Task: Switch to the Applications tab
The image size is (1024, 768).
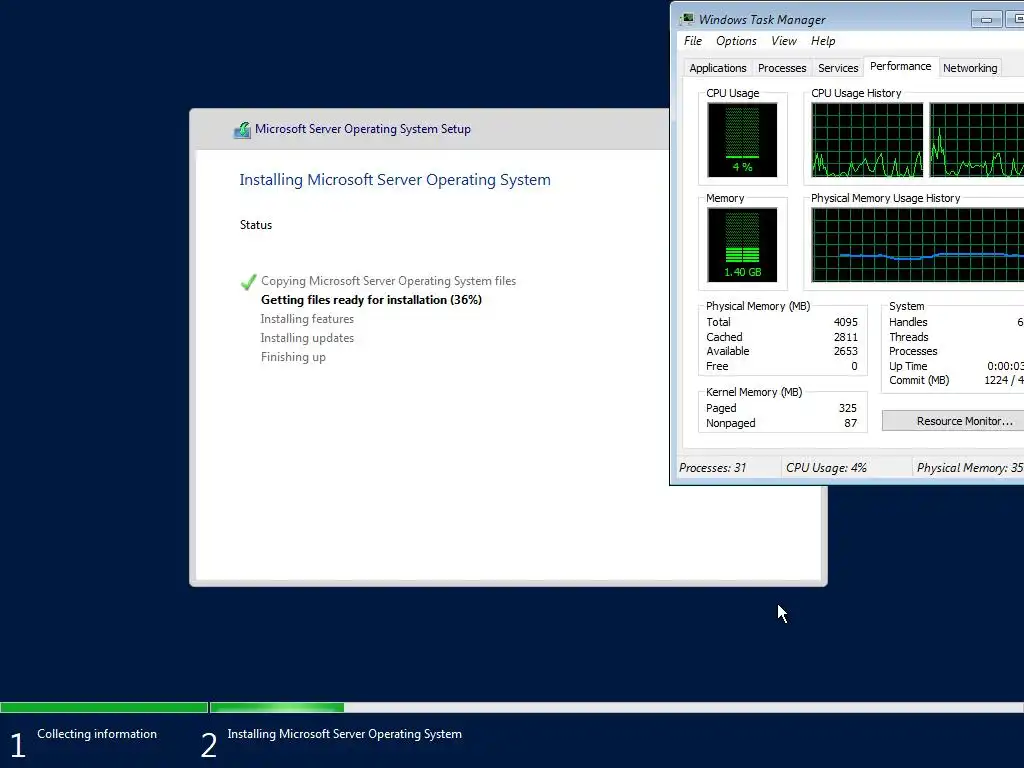Action: coord(718,68)
